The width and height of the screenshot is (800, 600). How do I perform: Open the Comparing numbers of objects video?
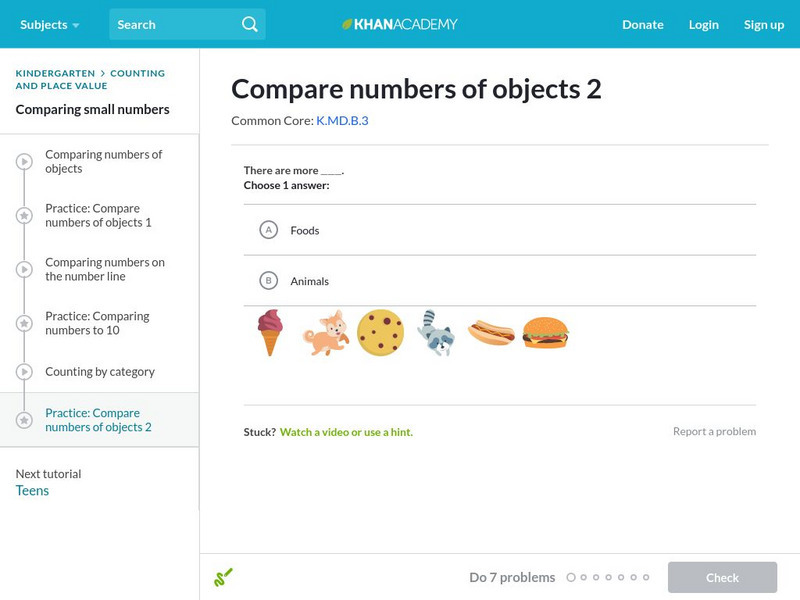[x=103, y=161]
